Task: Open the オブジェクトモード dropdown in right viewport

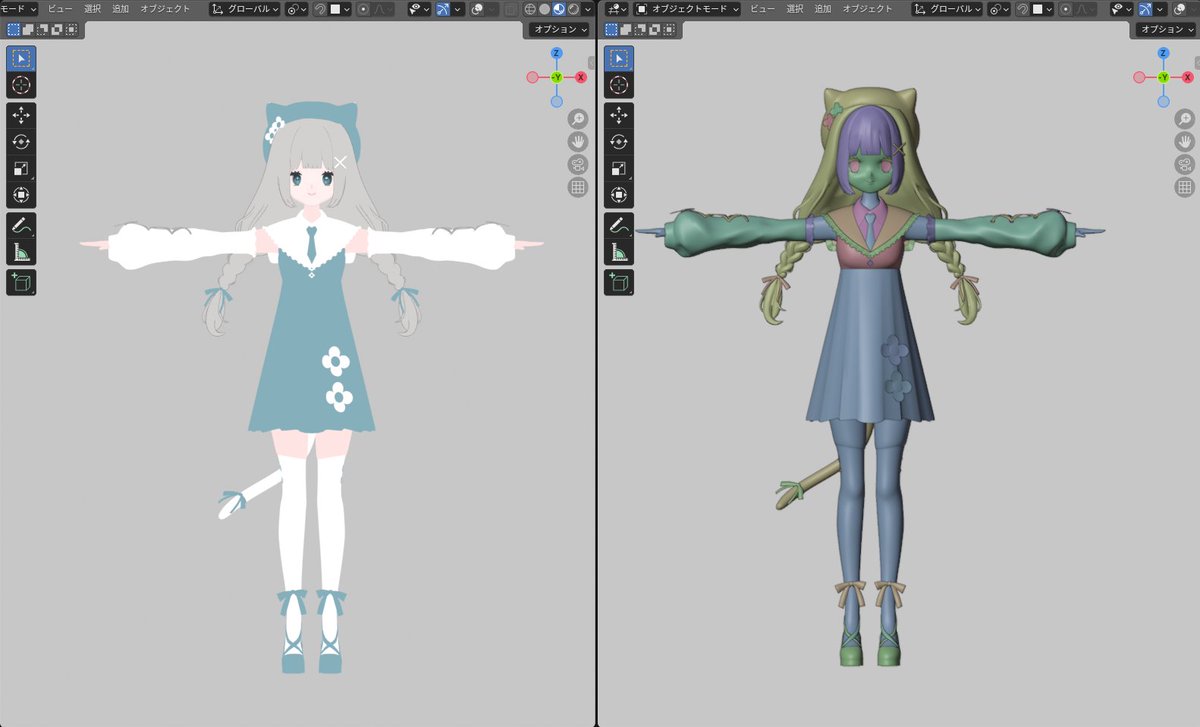Action: pos(687,9)
